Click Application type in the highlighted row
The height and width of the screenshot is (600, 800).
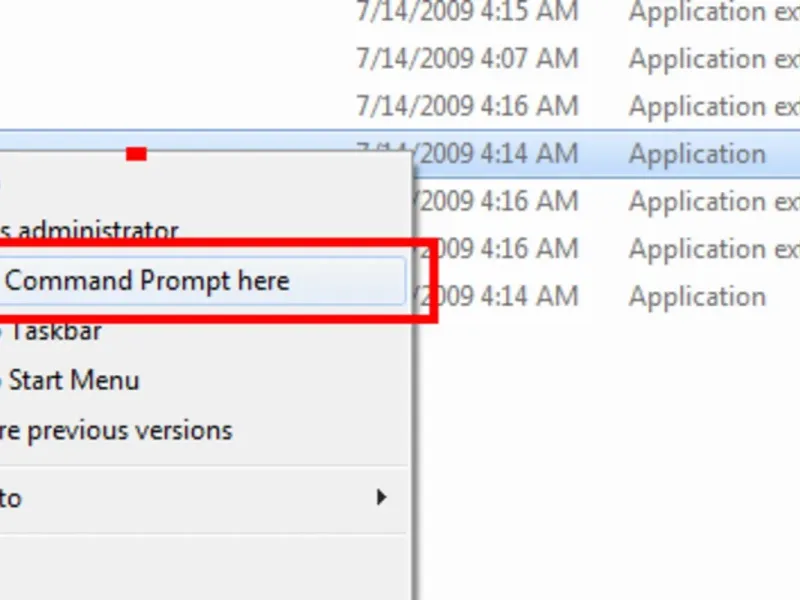coord(697,154)
